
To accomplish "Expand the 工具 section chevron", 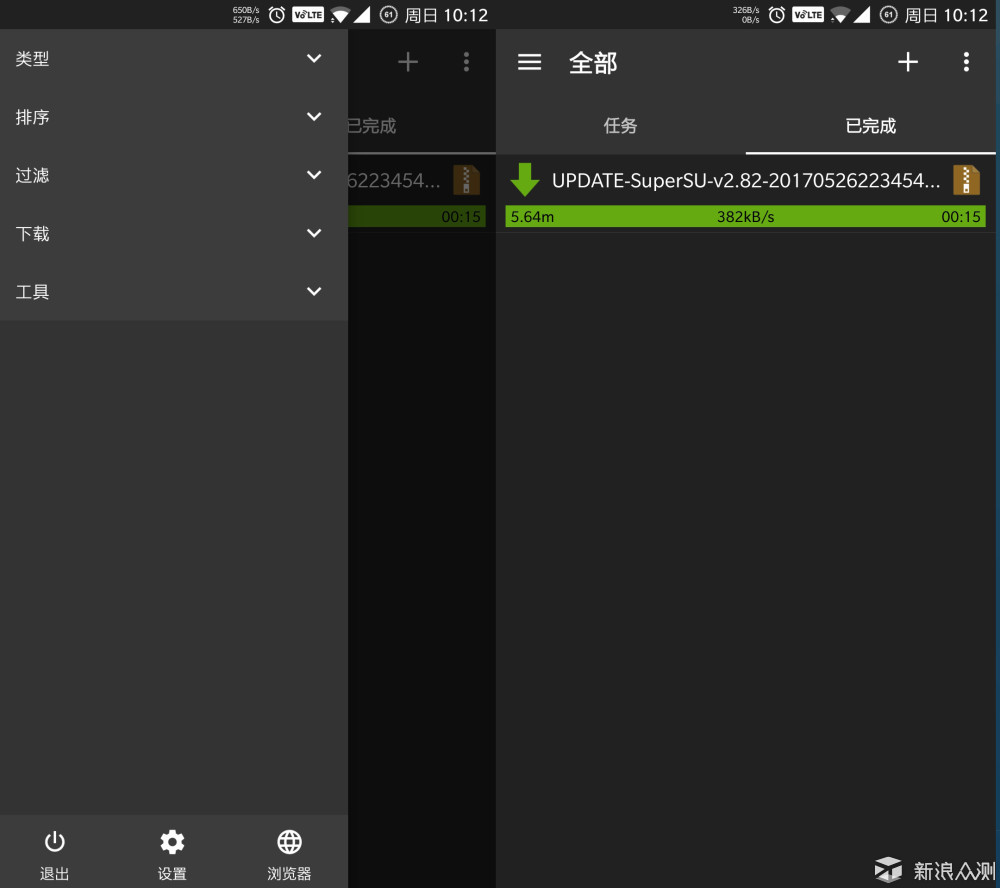I will 314,292.
